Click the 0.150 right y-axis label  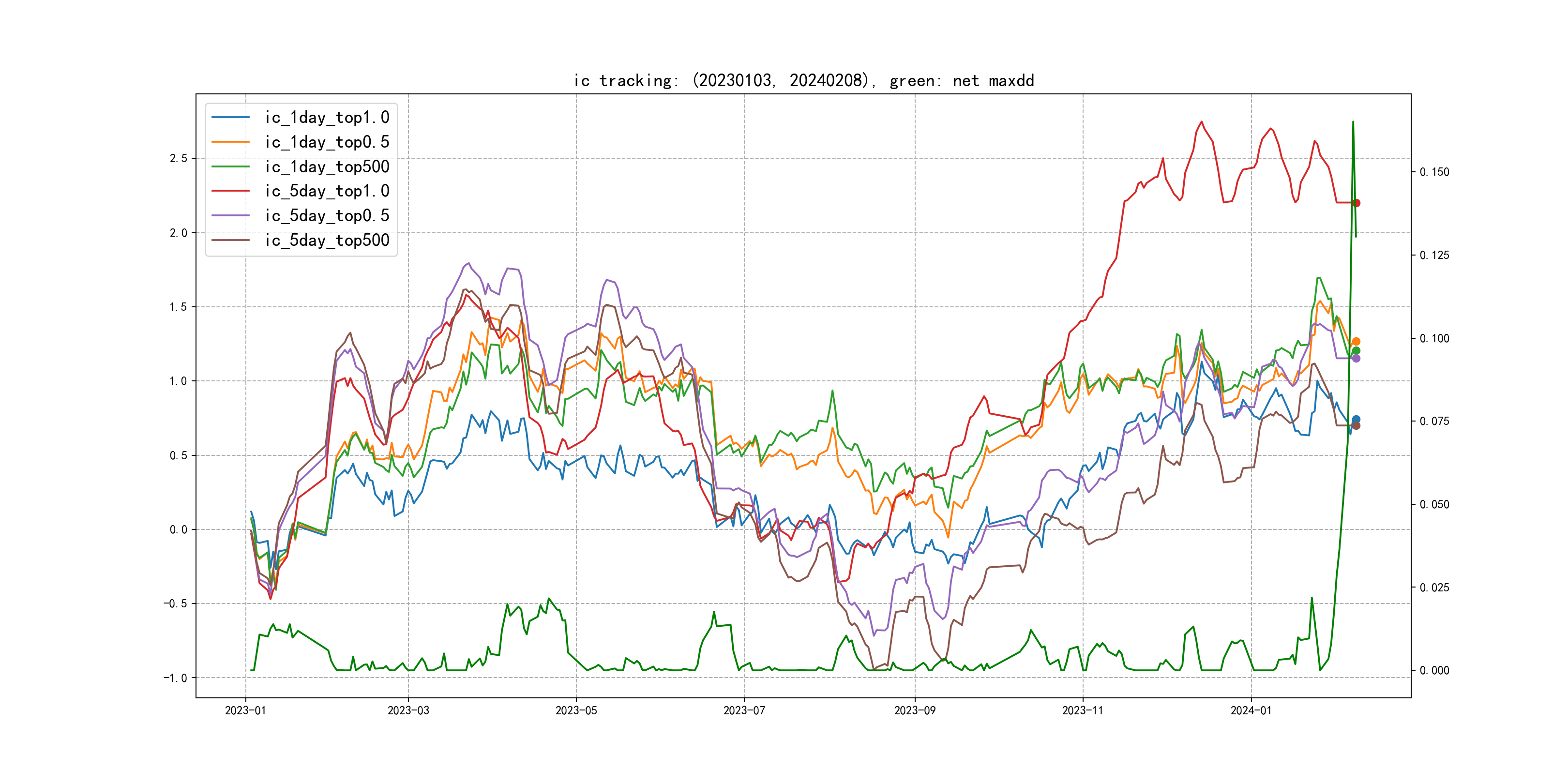click(x=1434, y=172)
